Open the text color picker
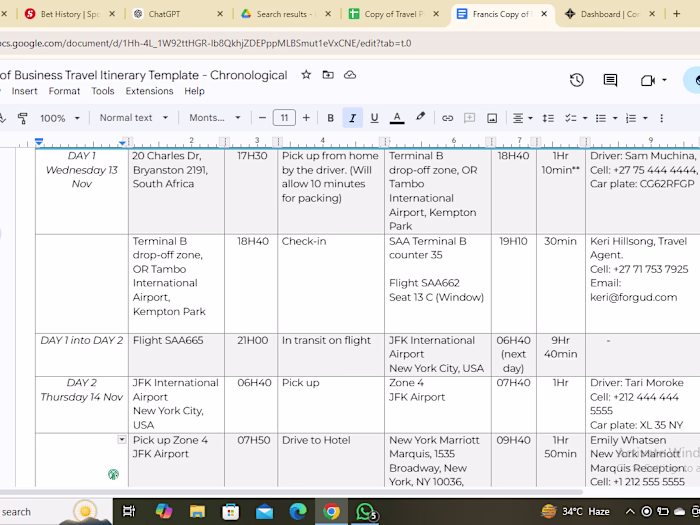This screenshot has width=700, height=525. 396,118
